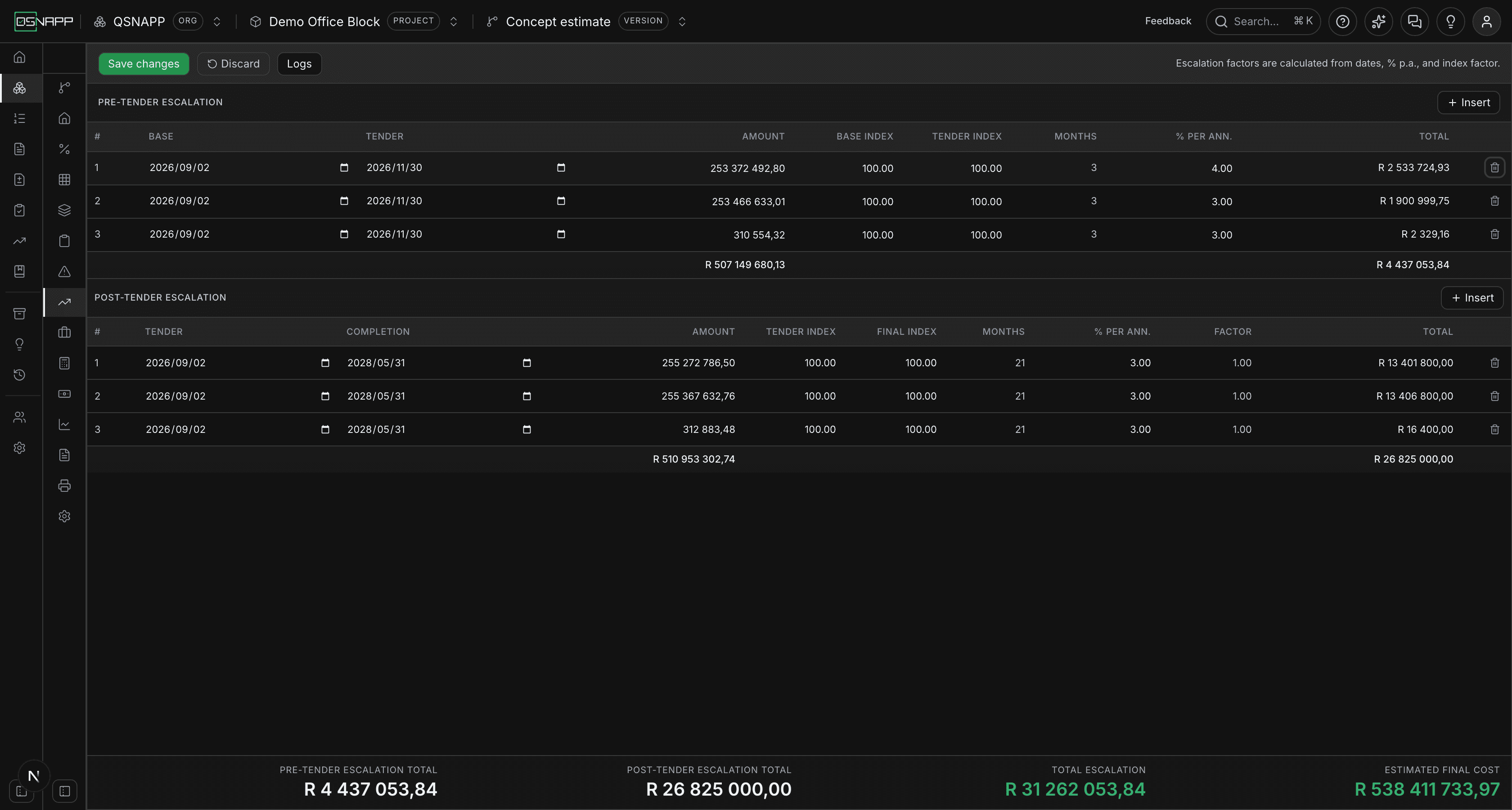Open the branch versions icon in second sidebar

coord(64,88)
